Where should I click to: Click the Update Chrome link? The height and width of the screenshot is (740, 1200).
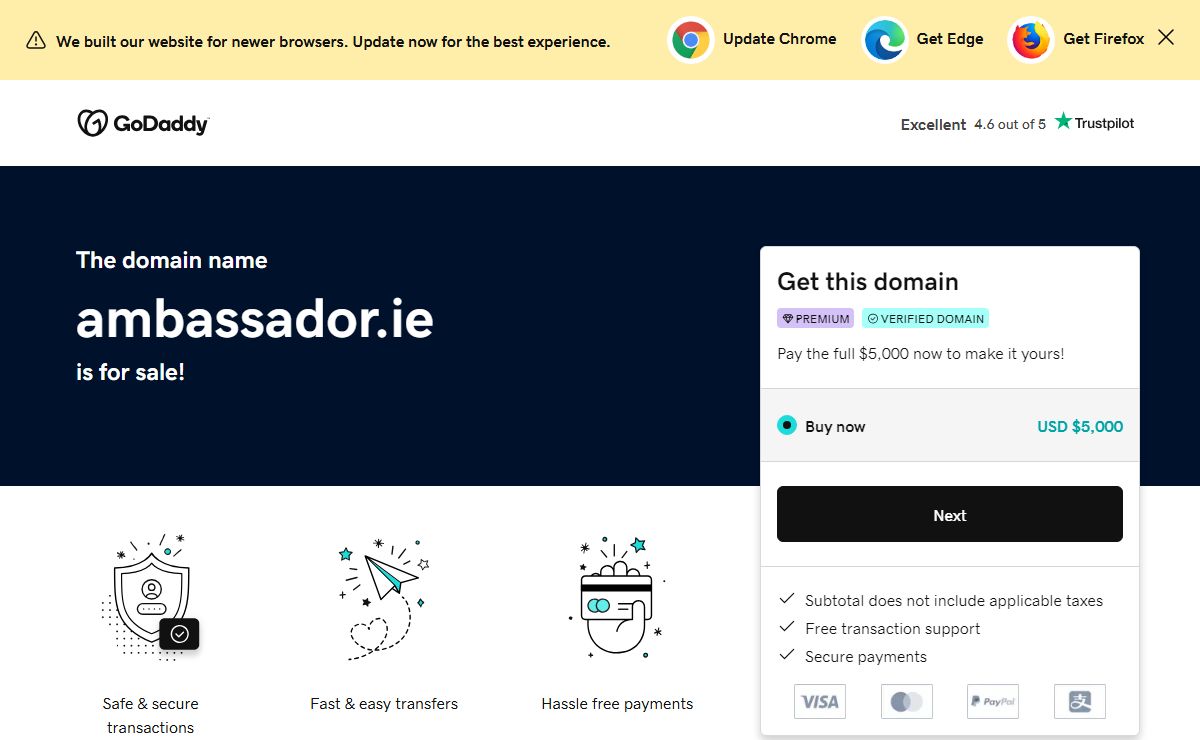click(779, 39)
